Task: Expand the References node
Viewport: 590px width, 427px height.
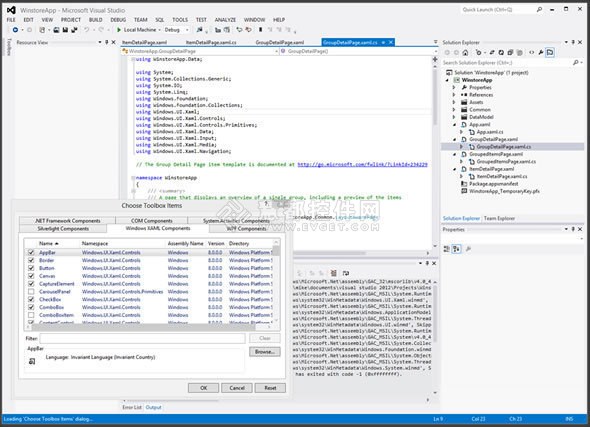Action: pyautogui.click(x=454, y=95)
